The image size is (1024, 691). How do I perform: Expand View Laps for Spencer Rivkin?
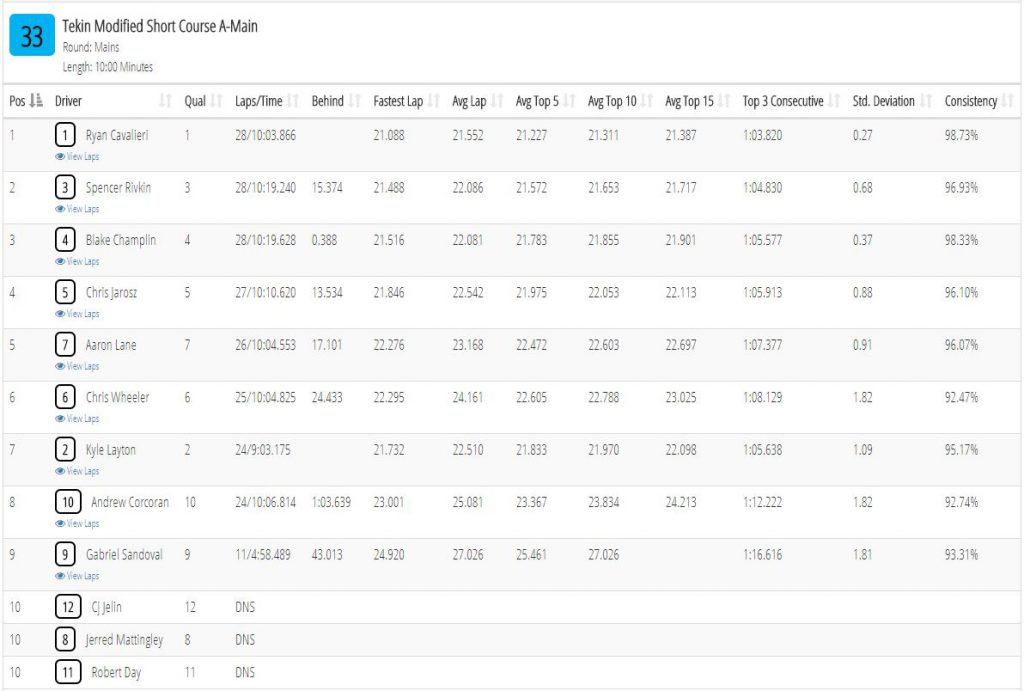pyautogui.click(x=77, y=209)
